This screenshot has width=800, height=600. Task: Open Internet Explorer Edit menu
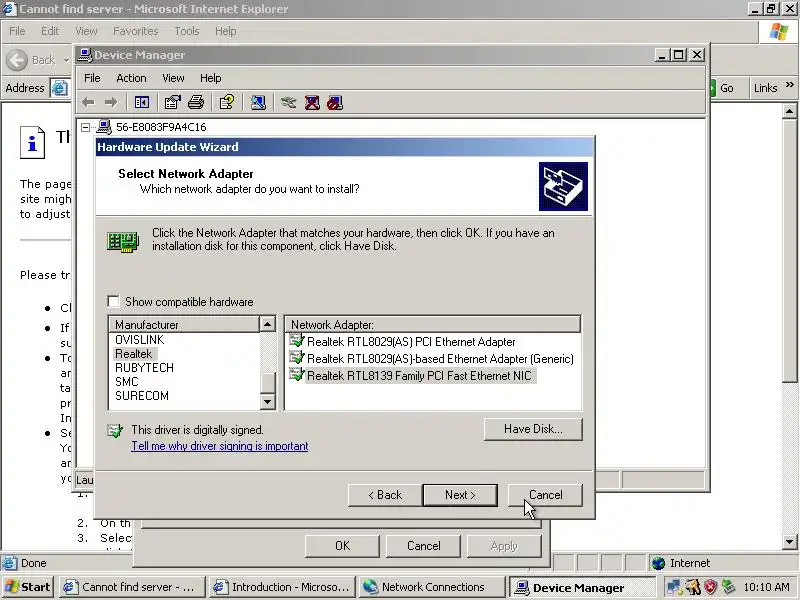pos(50,31)
